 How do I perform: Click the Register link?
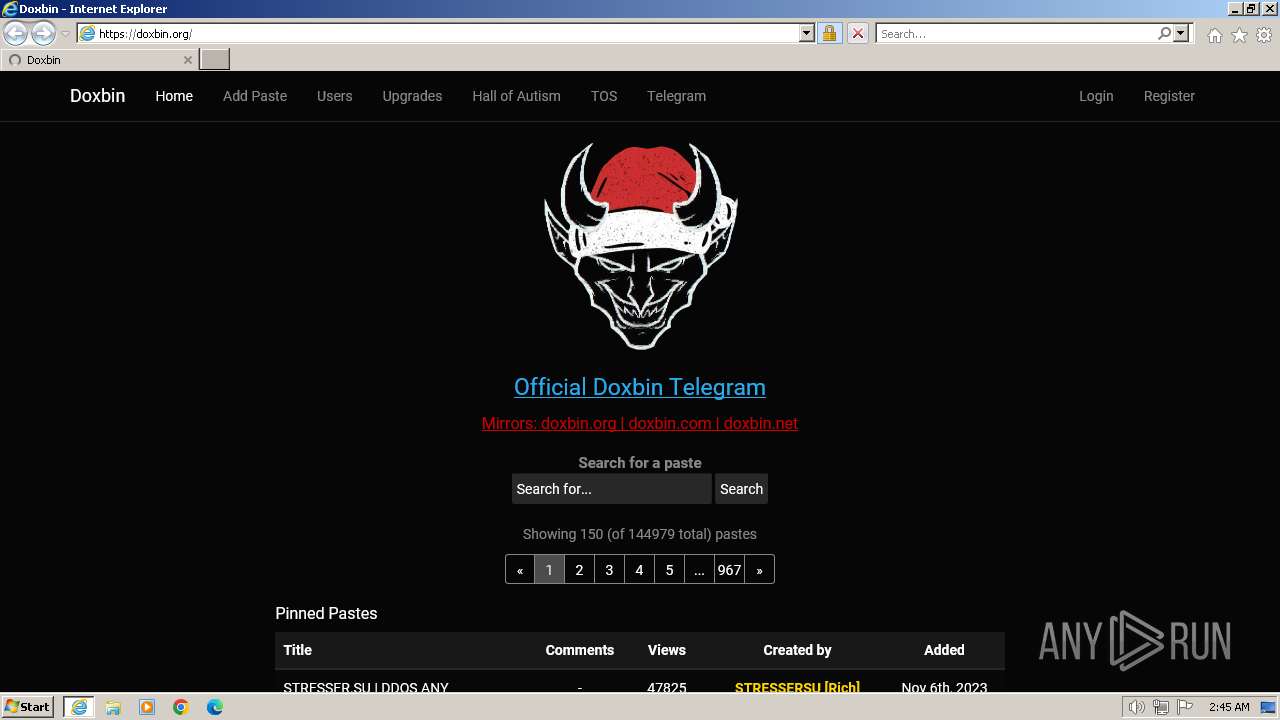(1169, 96)
